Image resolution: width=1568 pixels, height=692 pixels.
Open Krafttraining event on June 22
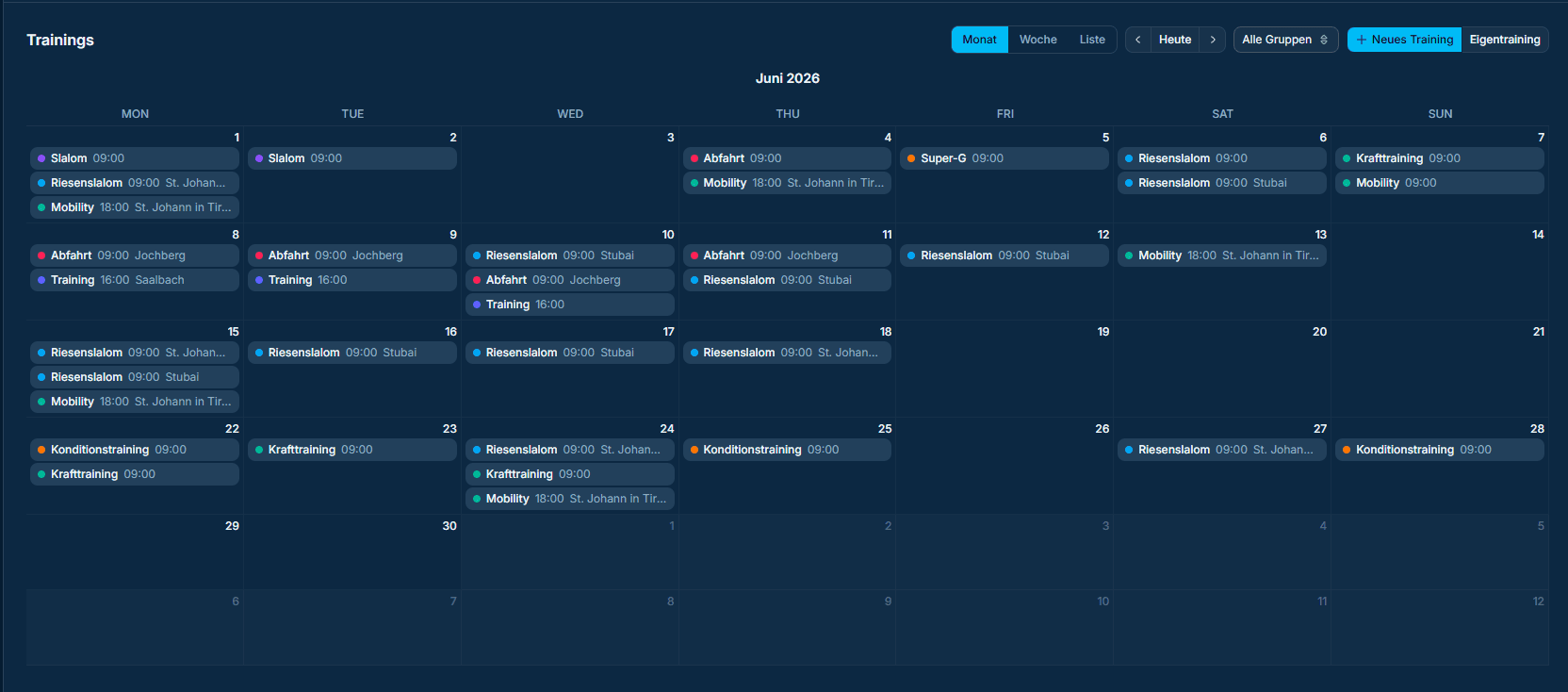pyautogui.click(x=135, y=474)
